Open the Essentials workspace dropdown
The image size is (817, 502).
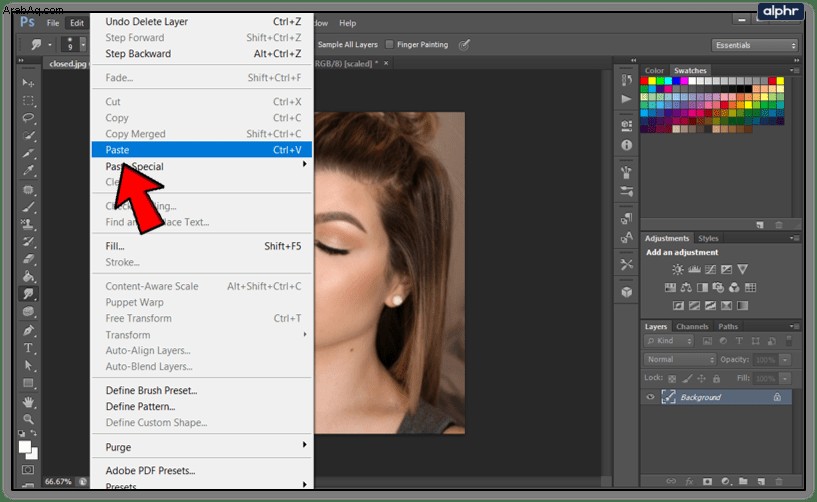(x=754, y=45)
